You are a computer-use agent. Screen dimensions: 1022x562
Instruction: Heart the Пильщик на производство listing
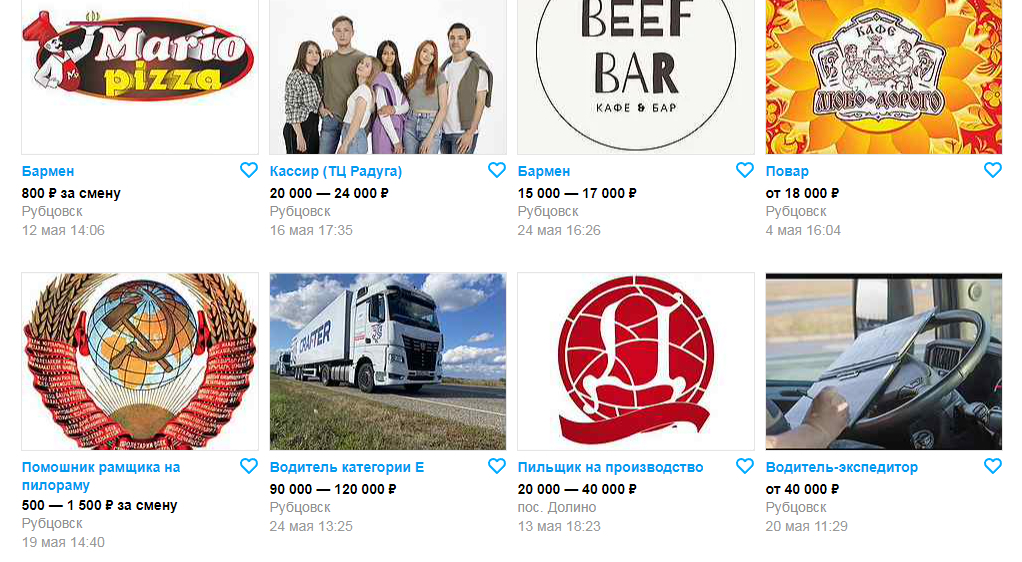tap(745, 466)
